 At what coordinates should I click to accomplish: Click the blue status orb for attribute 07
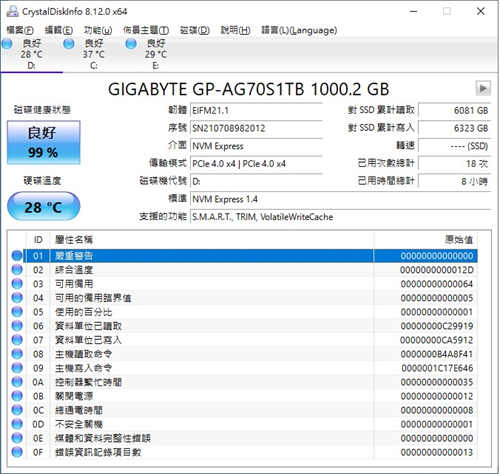(17, 340)
